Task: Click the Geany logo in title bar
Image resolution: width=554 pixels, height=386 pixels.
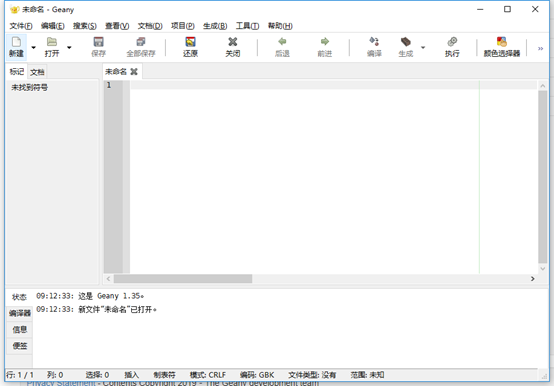Action: (x=14, y=10)
